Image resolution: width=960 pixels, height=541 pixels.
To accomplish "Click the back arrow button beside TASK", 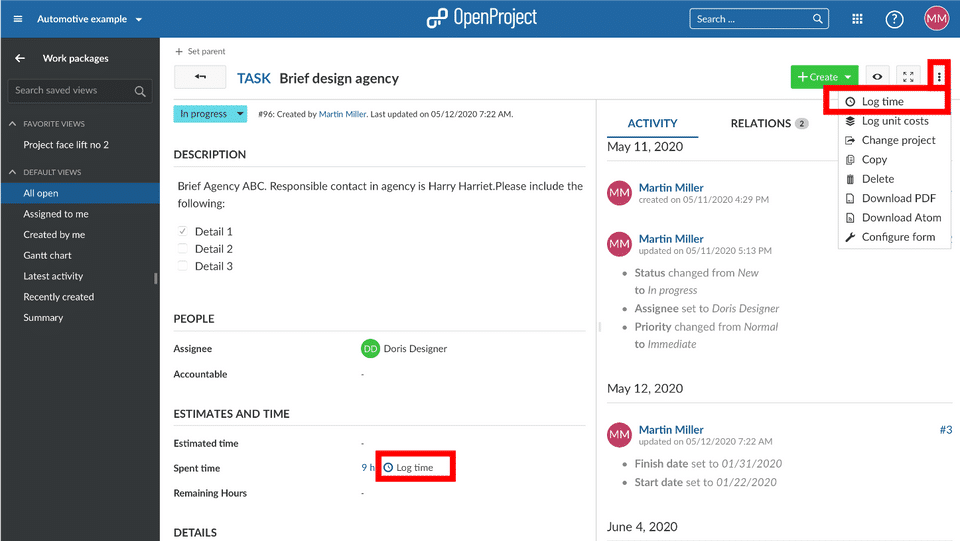I will (200, 77).
